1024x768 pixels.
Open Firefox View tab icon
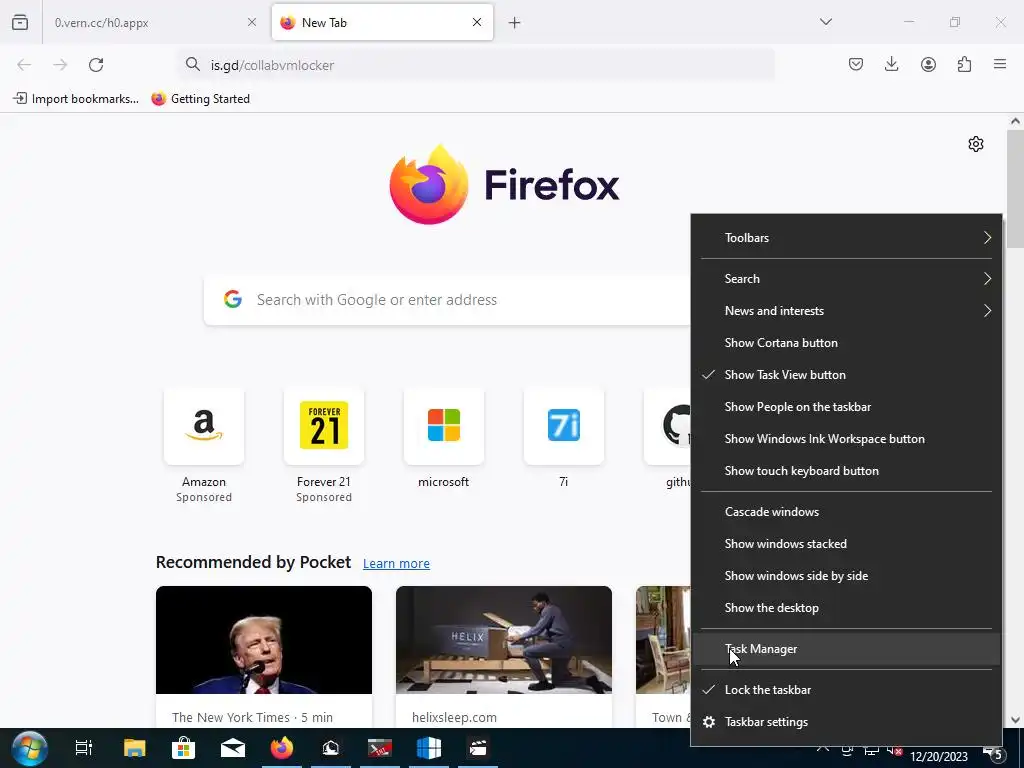pos(20,22)
